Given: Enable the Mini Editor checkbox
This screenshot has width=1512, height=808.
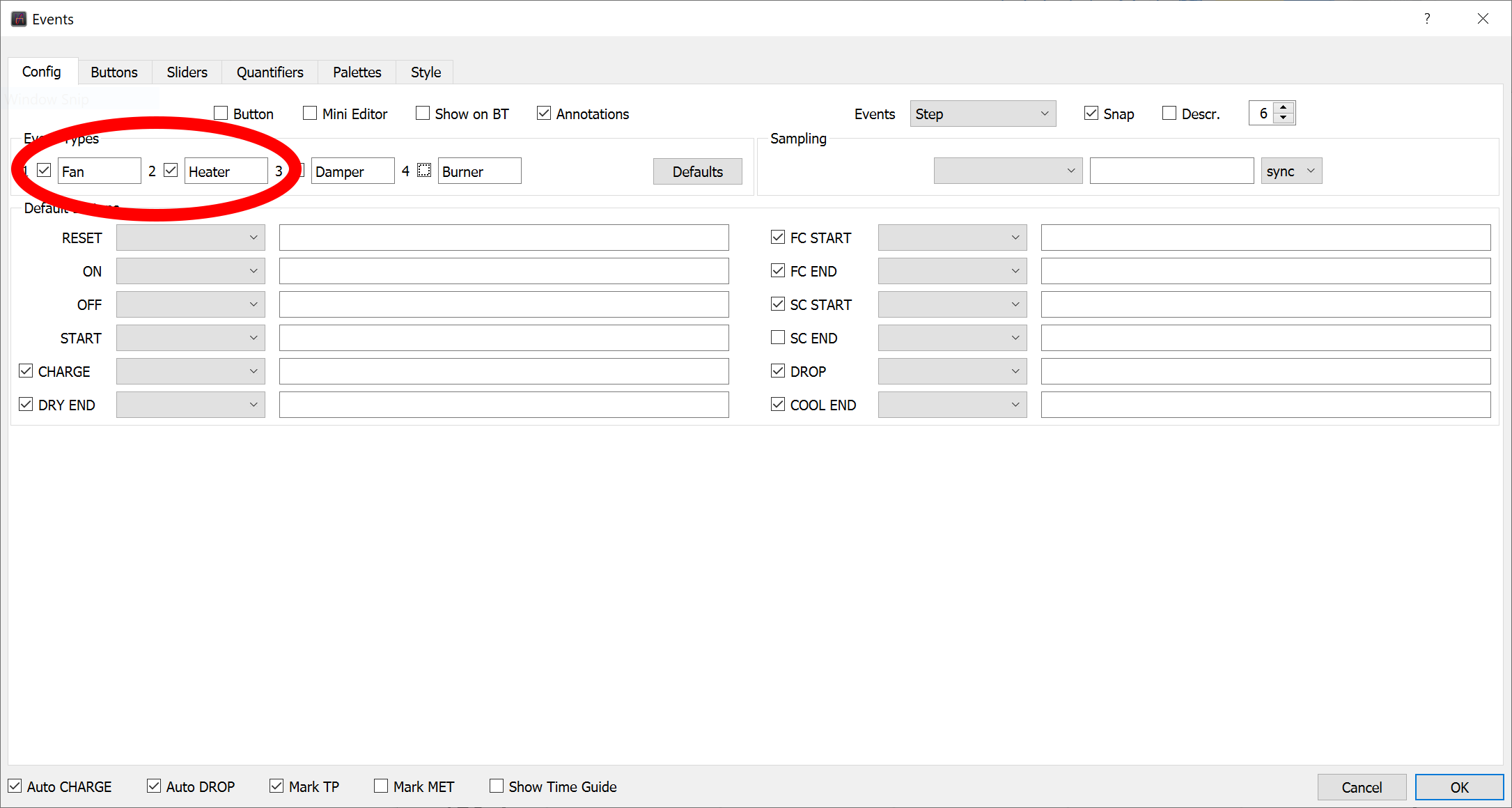Looking at the screenshot, I should (x=311, y=114).
